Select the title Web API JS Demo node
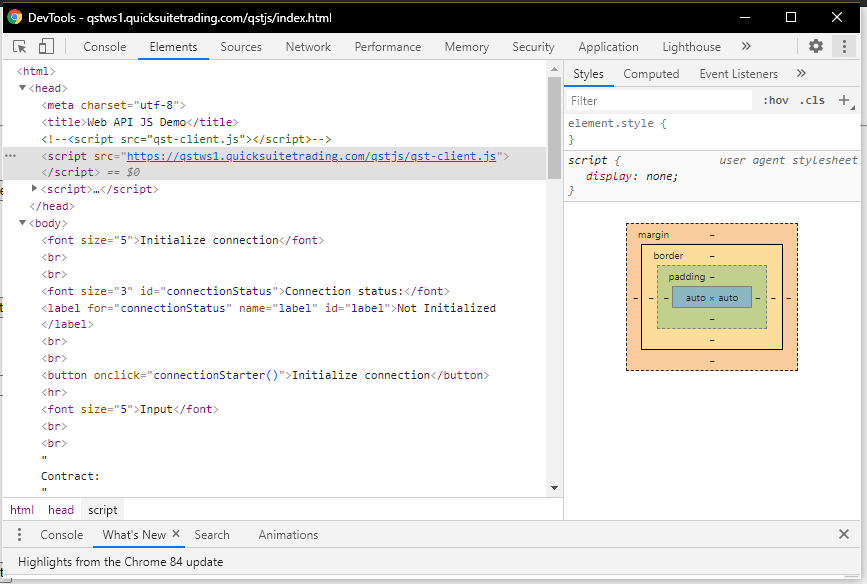This screenshot has height=584, width=867. click(x=139, y=122)
